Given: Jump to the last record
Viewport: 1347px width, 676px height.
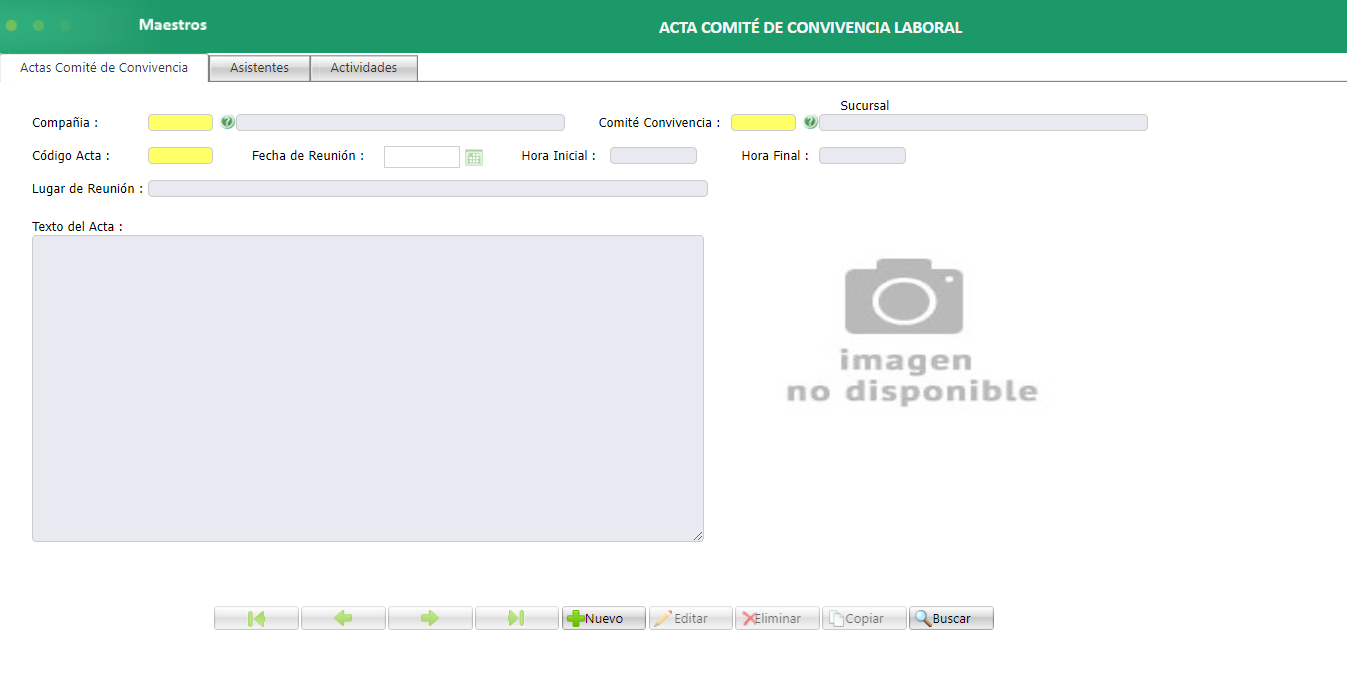Looking at the screenshot, I should (x=517, y=617).
